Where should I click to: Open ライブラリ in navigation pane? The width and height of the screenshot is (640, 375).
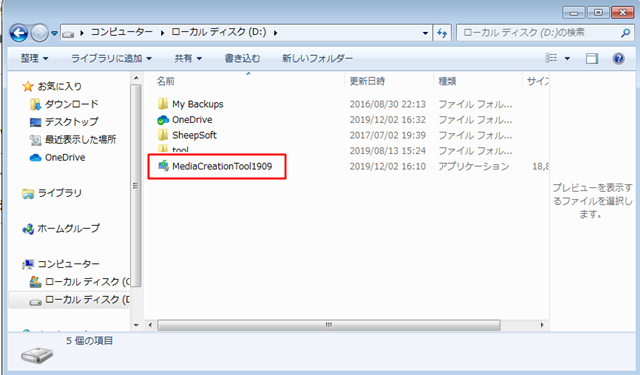[x=60, y=193]
